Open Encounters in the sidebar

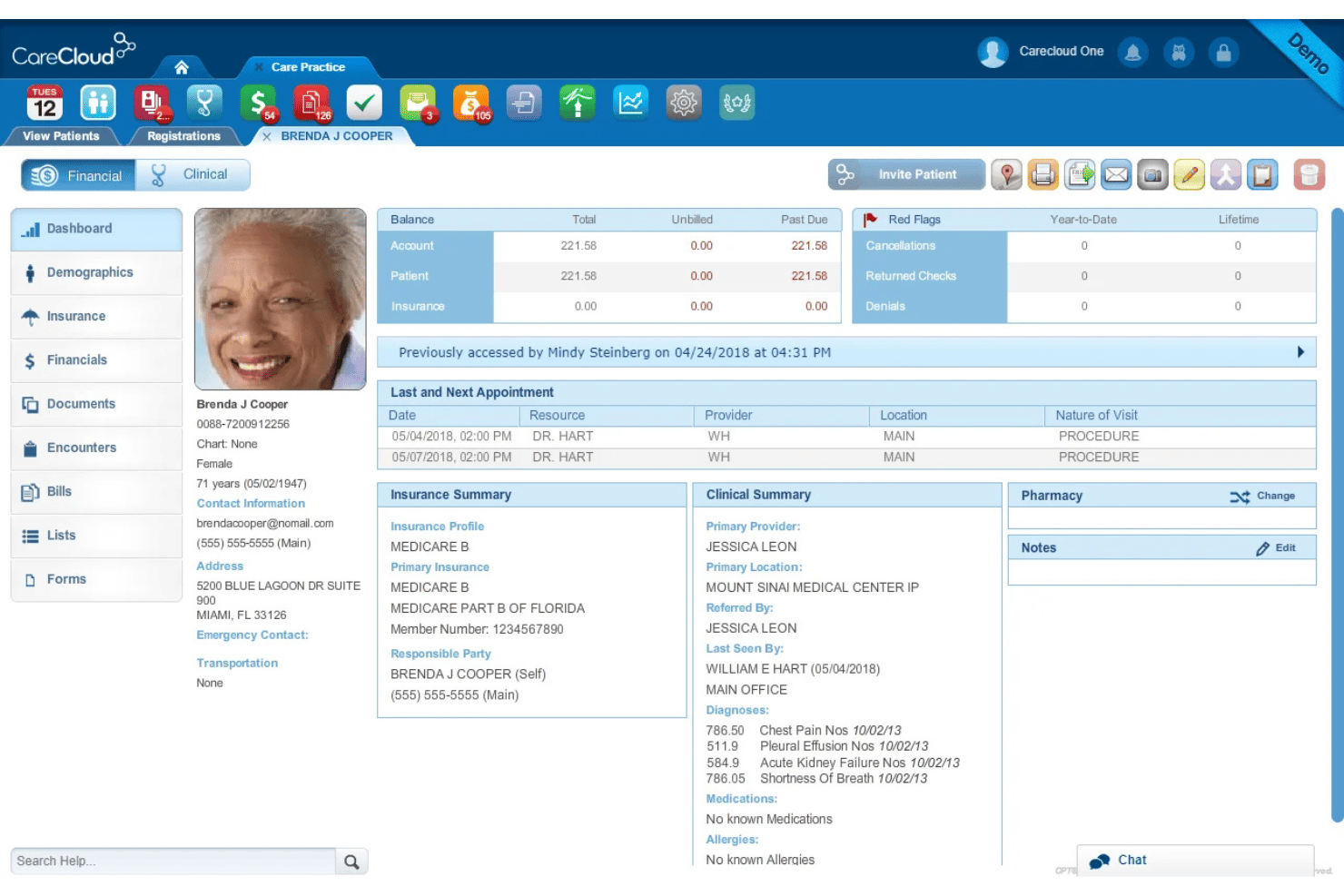[x=96, y=448]
